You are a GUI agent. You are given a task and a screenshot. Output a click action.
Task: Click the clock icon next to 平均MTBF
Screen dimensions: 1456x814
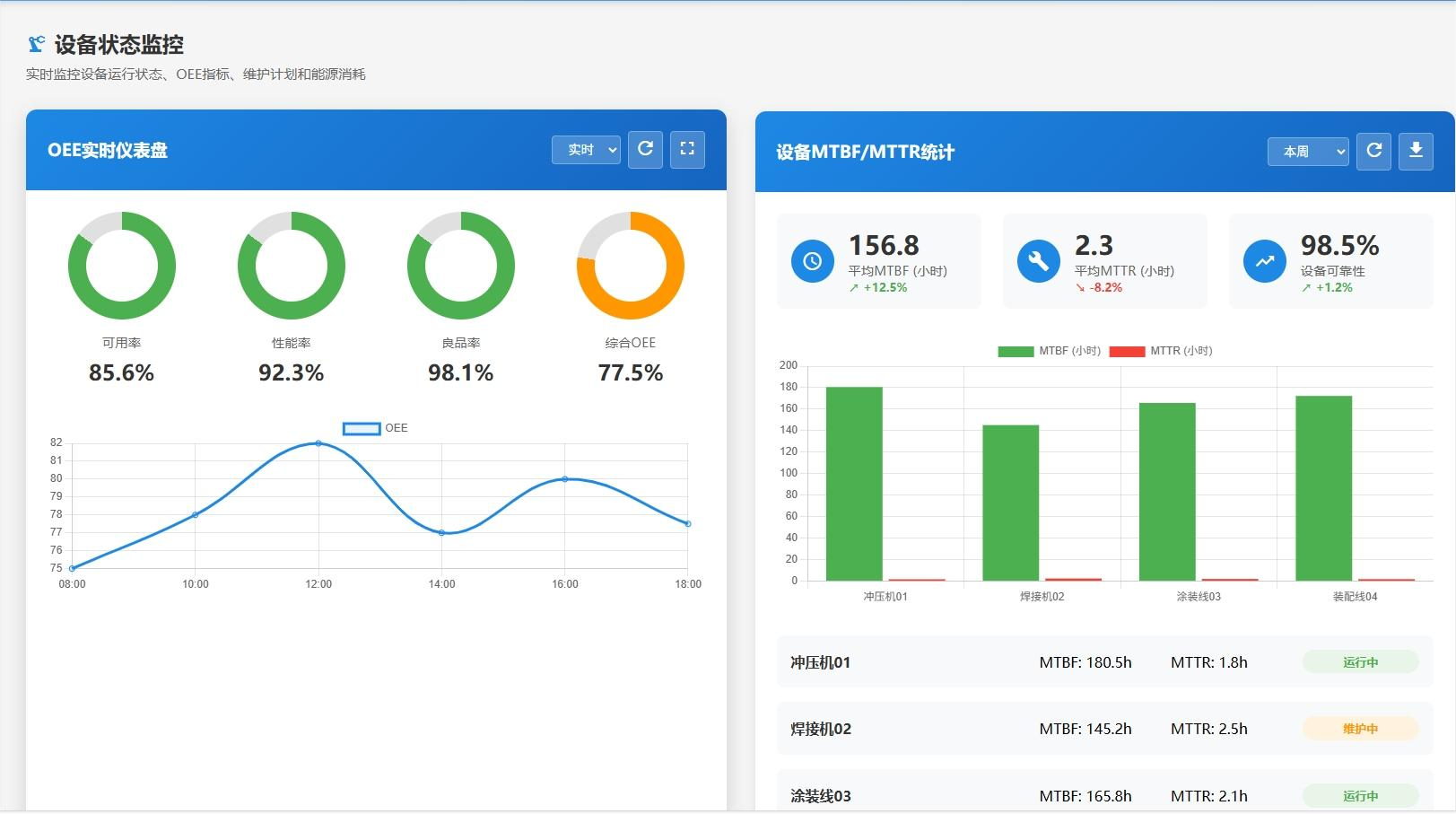pyautogui.click(x=812, y=260)
